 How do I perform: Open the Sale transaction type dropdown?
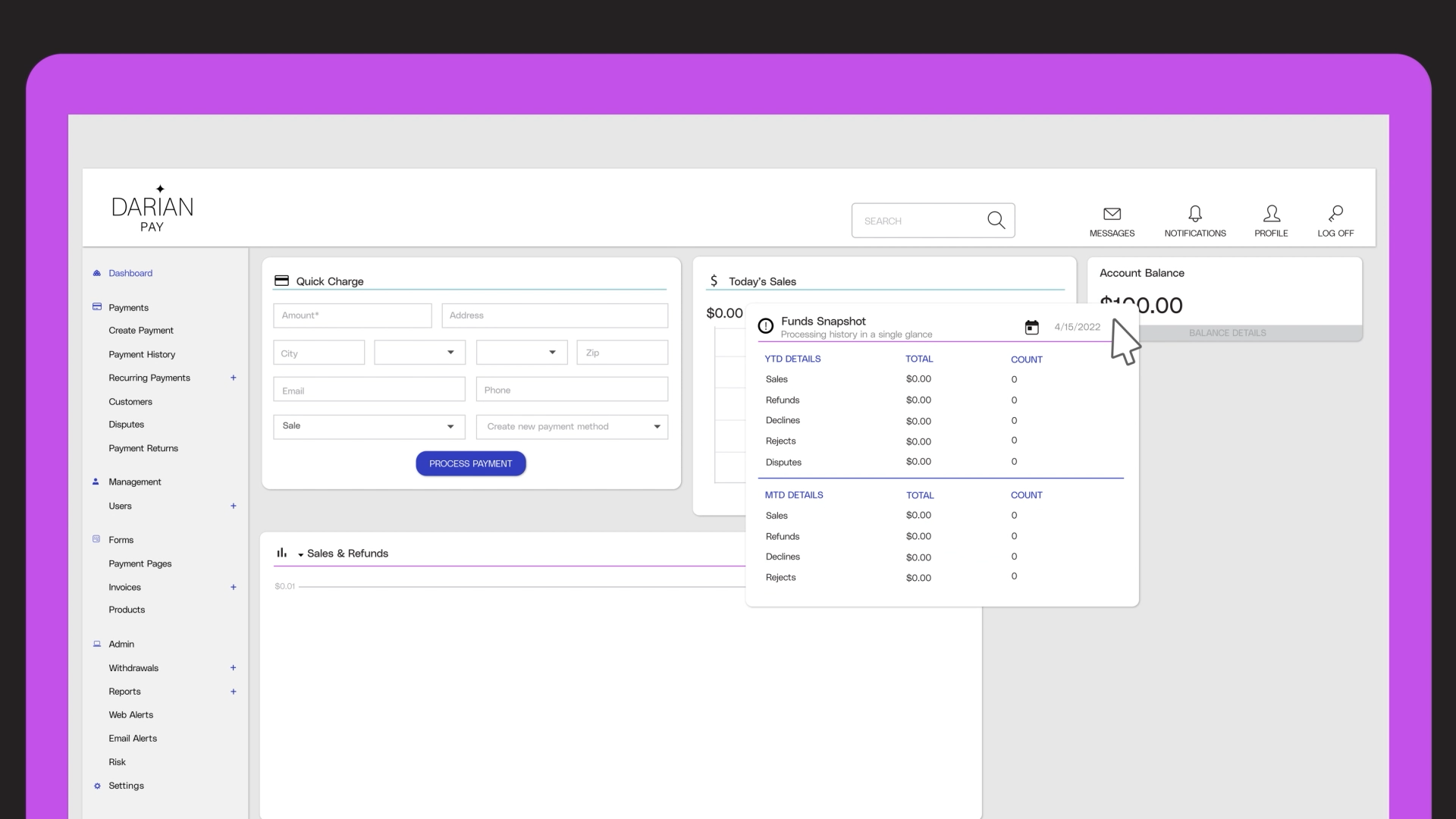(369, 426)
